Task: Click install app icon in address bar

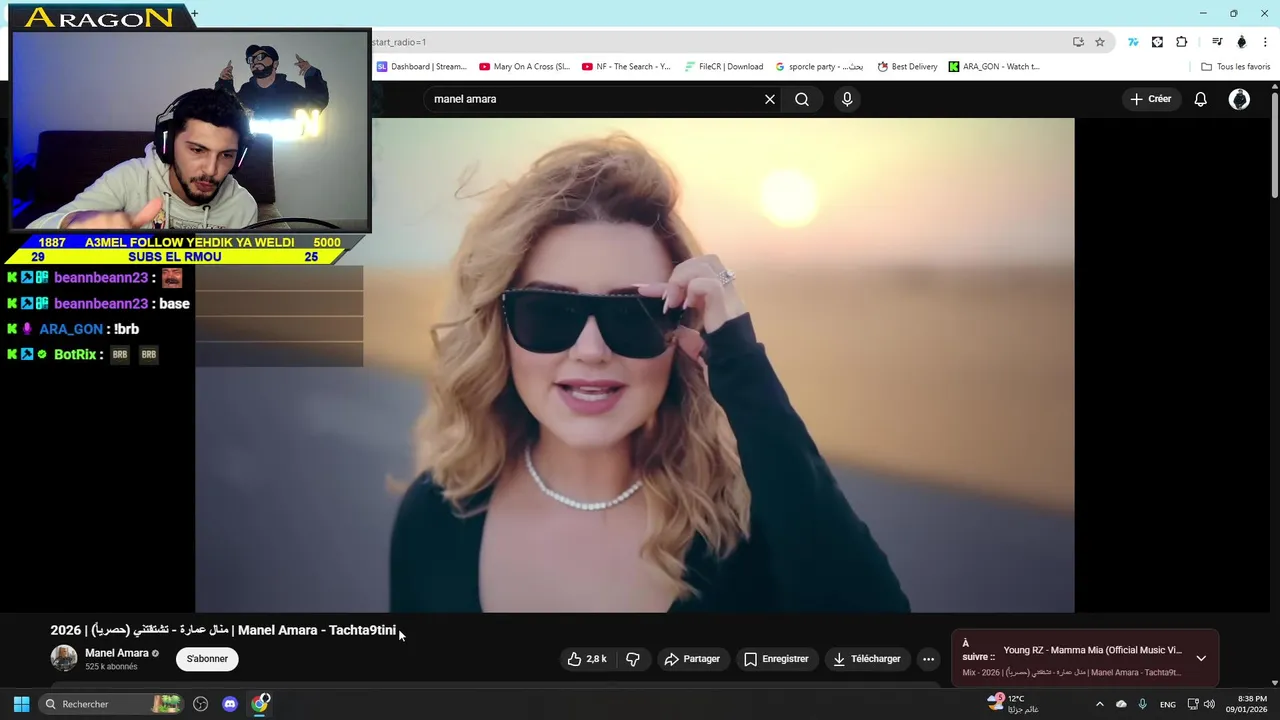Action: pyautogui.click(x=1078, y=42)
